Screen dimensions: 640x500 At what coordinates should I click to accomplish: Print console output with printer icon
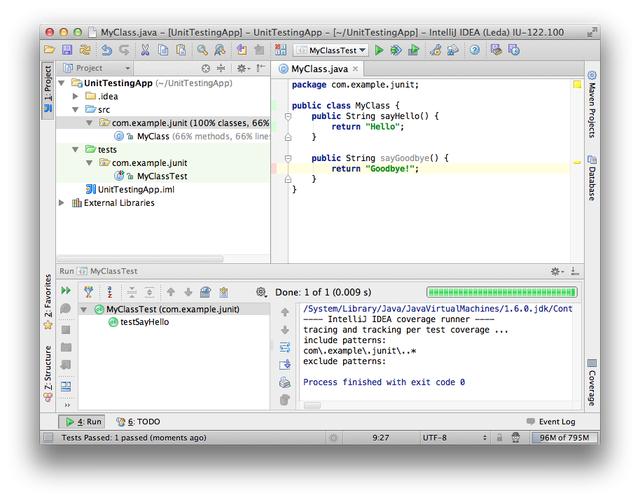[284, 382]
